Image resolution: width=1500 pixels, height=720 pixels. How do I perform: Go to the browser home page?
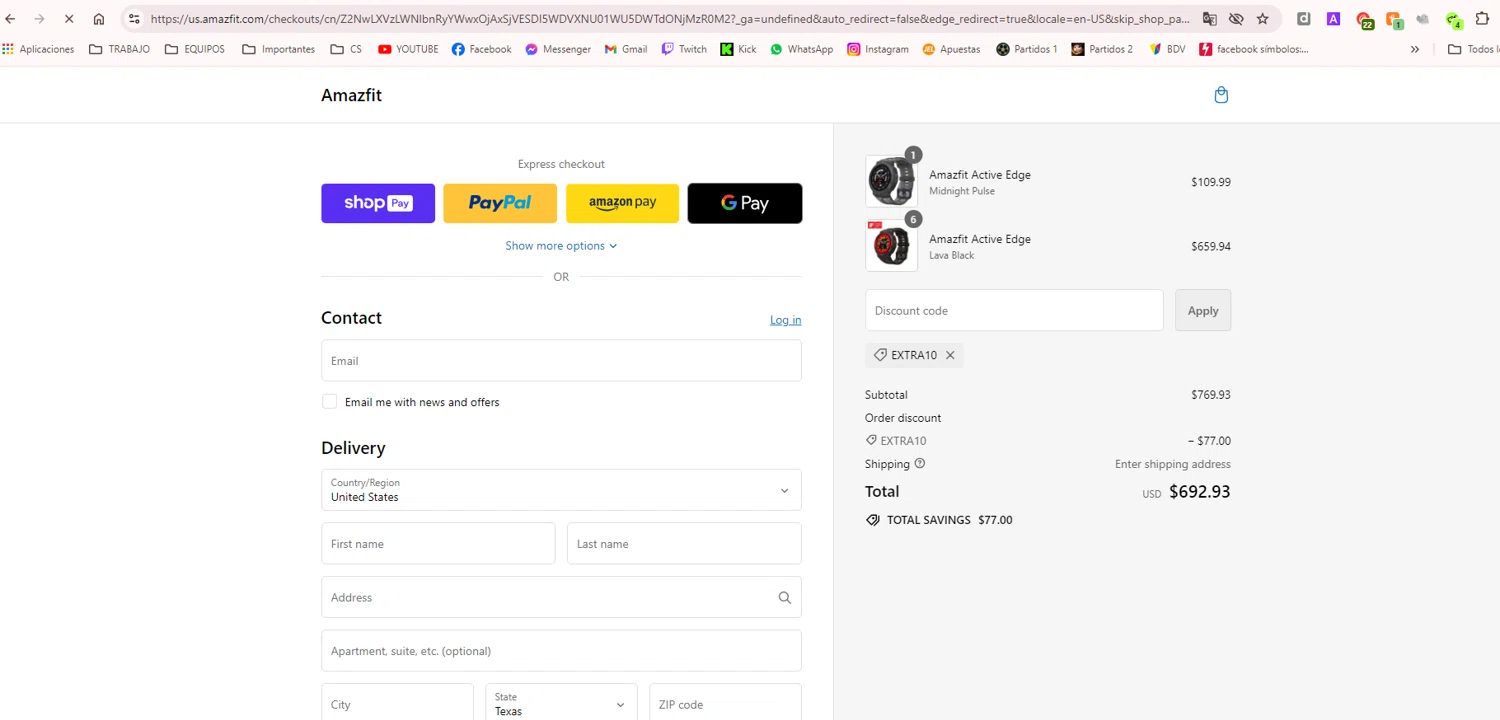[x=99, y=19]
